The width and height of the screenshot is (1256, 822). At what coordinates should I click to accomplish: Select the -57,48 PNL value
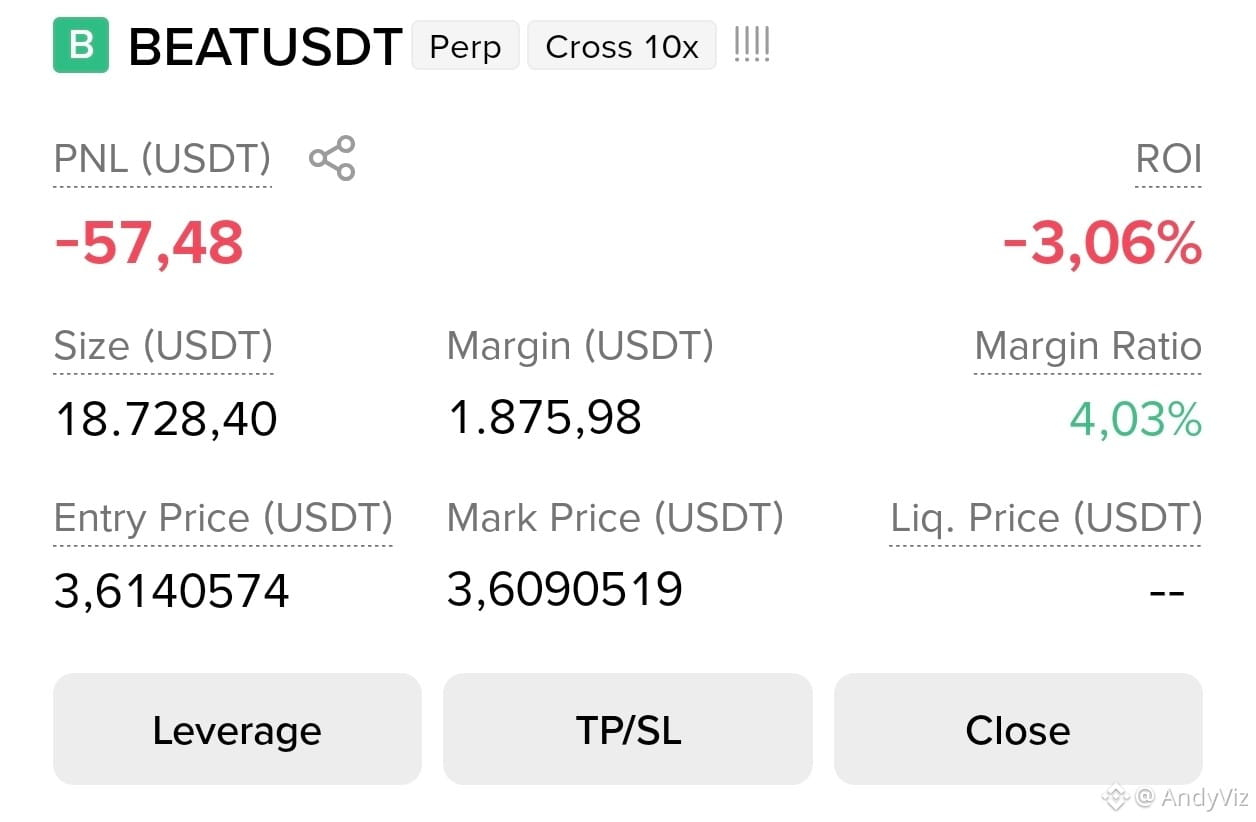click(149, 243)
